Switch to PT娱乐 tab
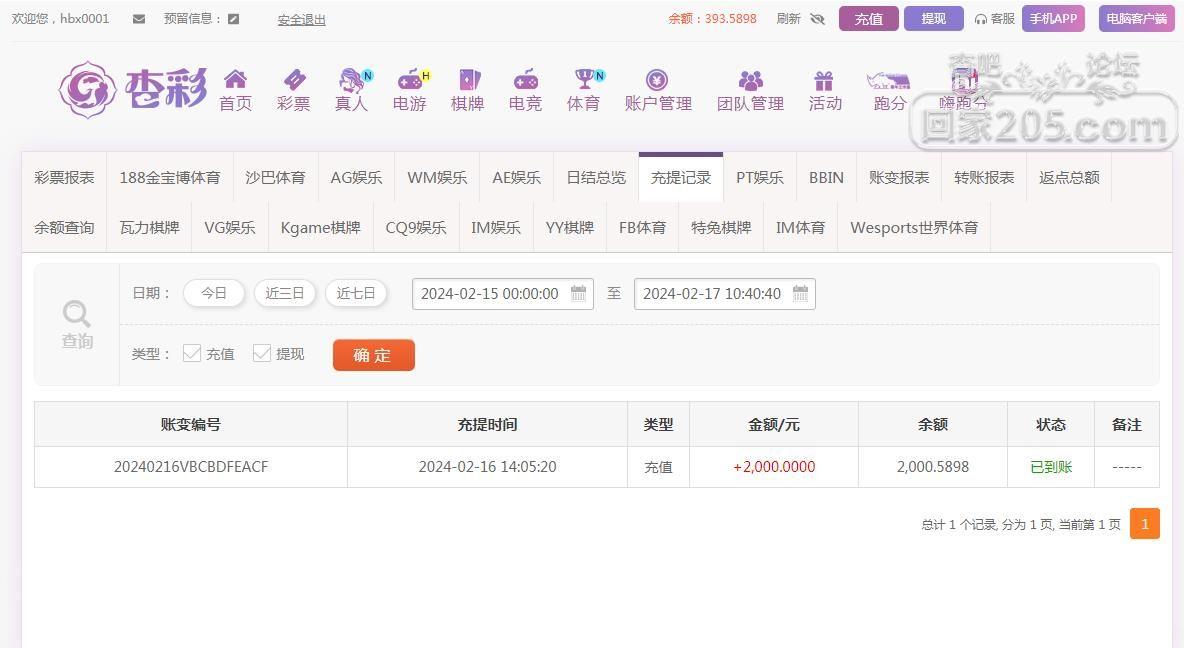This screenshot has height=648, width=1184. (760, 177)
